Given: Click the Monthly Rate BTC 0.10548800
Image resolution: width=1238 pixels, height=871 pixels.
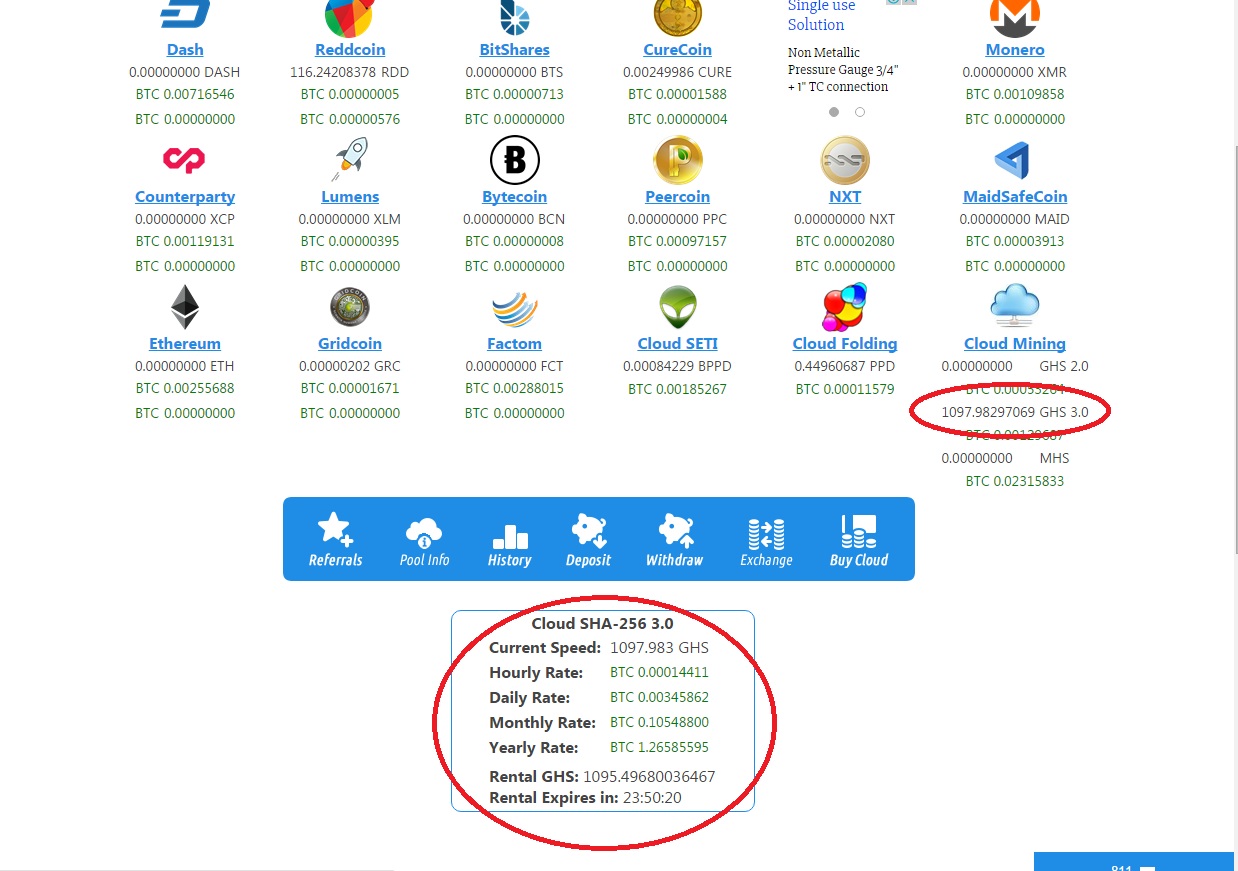Looking at the screenshot, I should tap(660, 723).
